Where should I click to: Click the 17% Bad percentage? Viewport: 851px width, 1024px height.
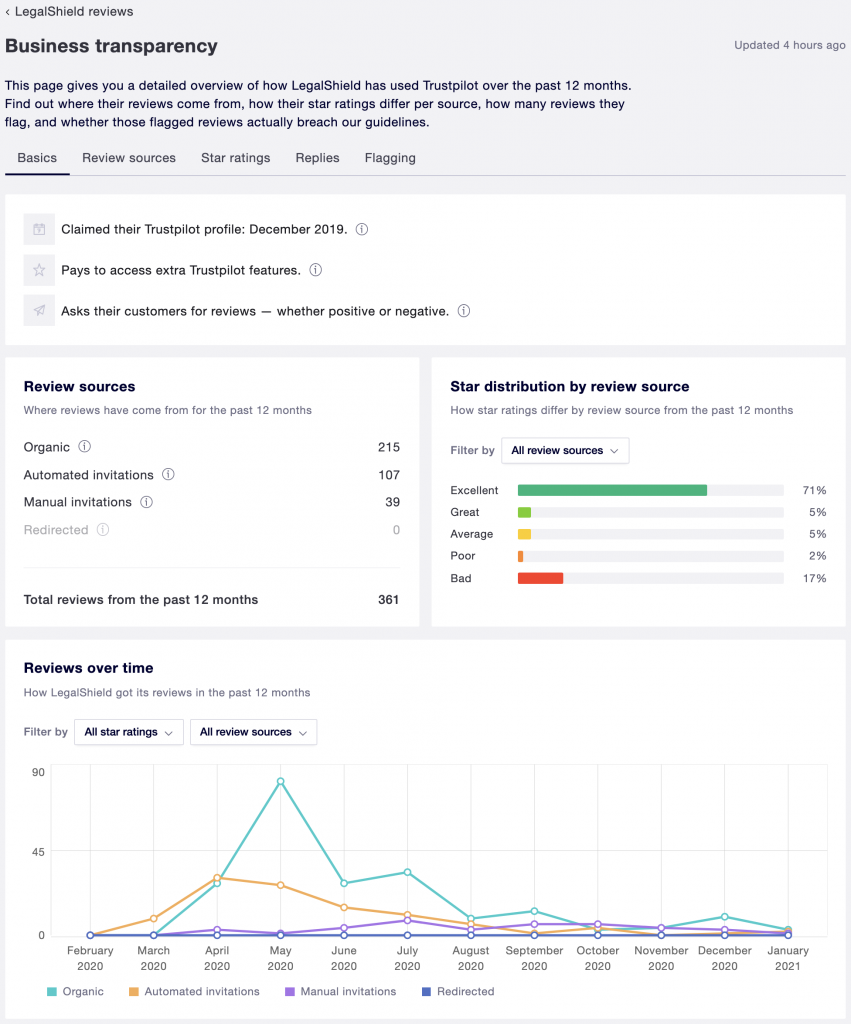[814, 579]
